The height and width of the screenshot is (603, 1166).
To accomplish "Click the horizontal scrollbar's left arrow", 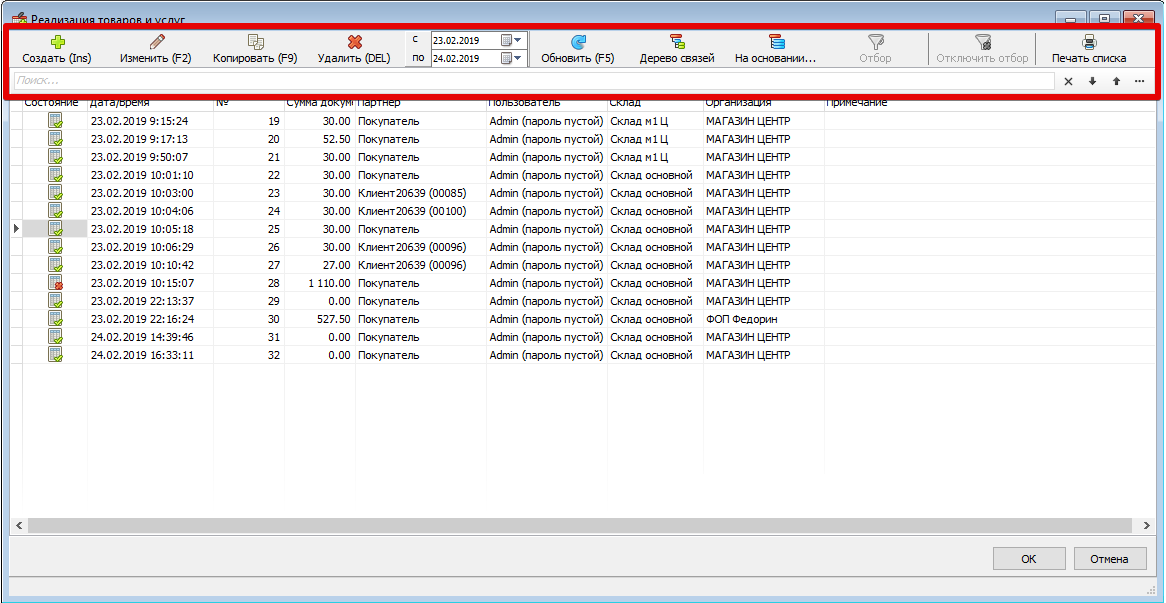I will (x=19, y=526).
